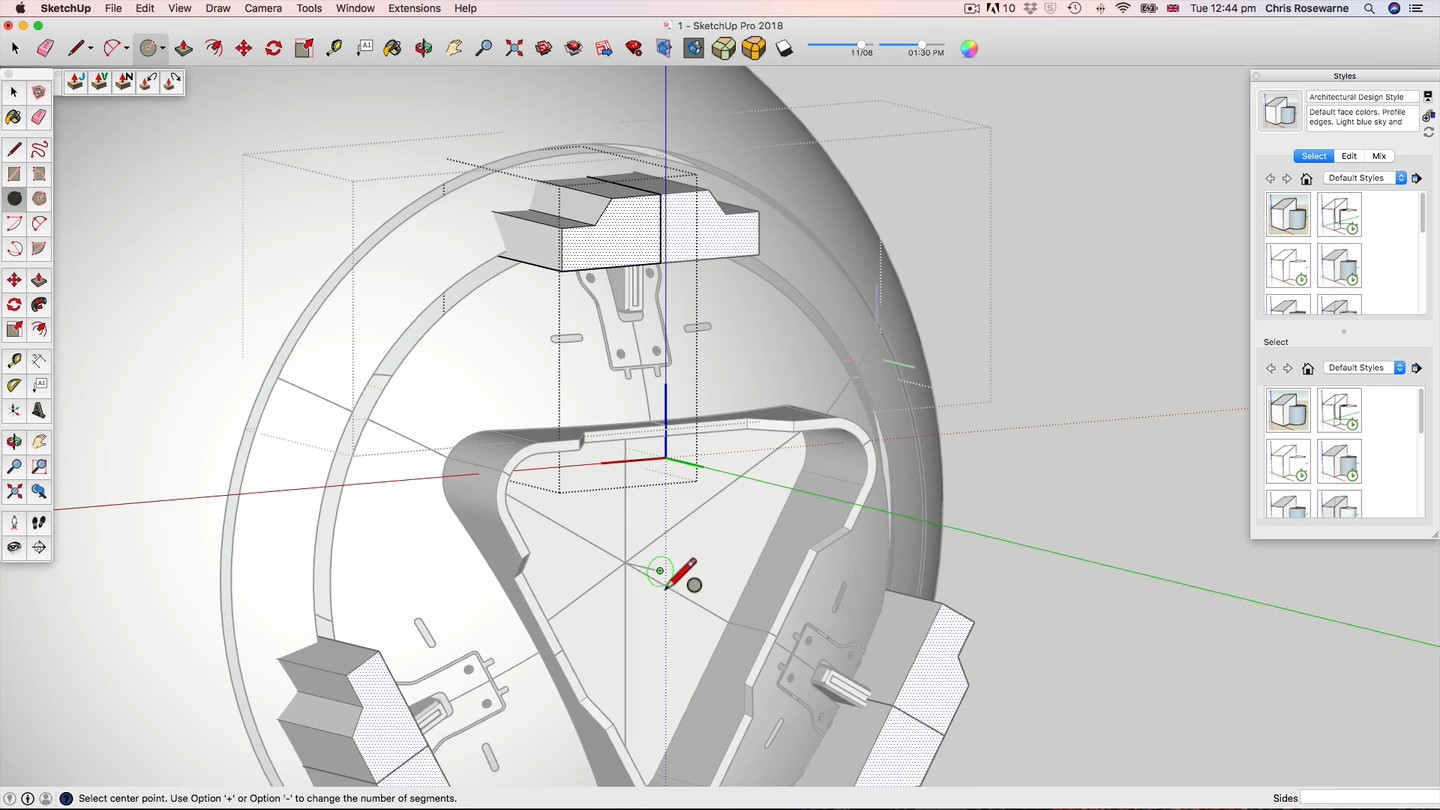Choose the Tape Measure tool in top toolbar
Viewport: 1440px width, 810px height.
pyautogui.click(x=334, y=48)
